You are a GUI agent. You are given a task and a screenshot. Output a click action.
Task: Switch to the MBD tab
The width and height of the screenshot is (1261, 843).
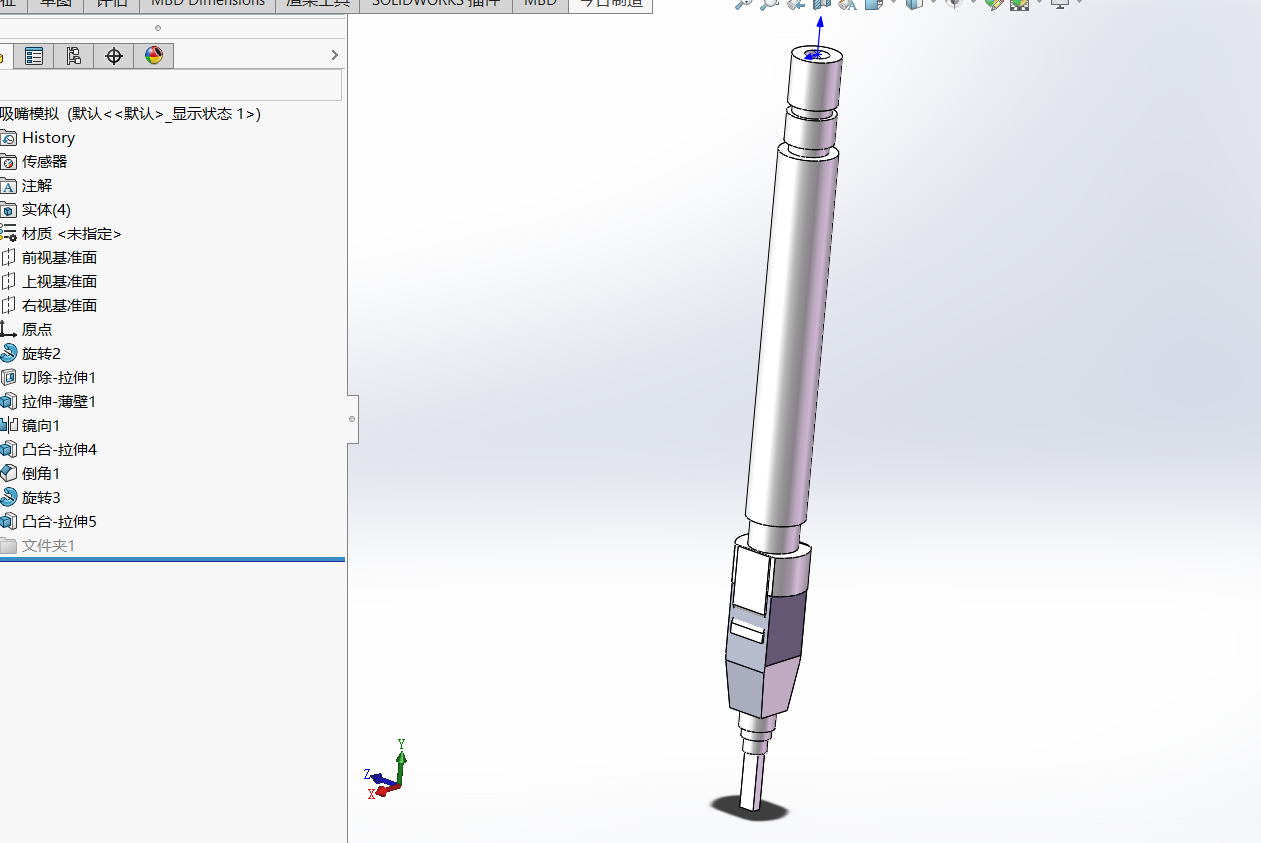pyautogui.click(x=540, y=4)
